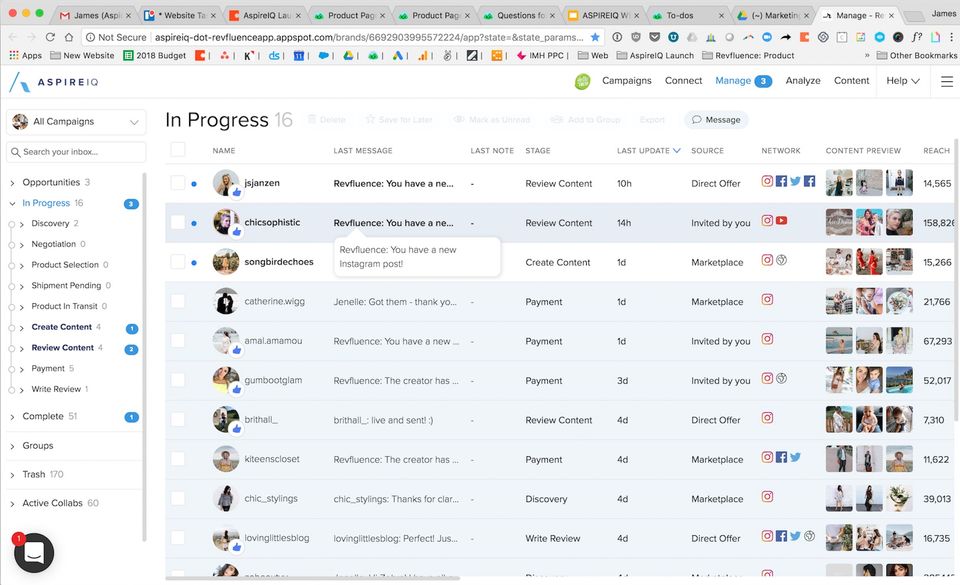This screenshot has width=960, height=585.
Task: Open the hamburger menu icon
Action: (947, 81)
